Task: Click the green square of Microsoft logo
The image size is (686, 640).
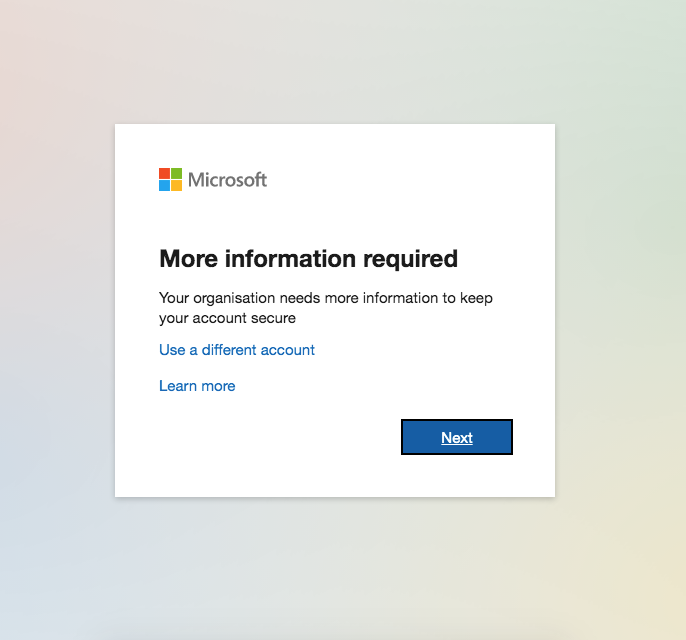Action: pos(176,174)
